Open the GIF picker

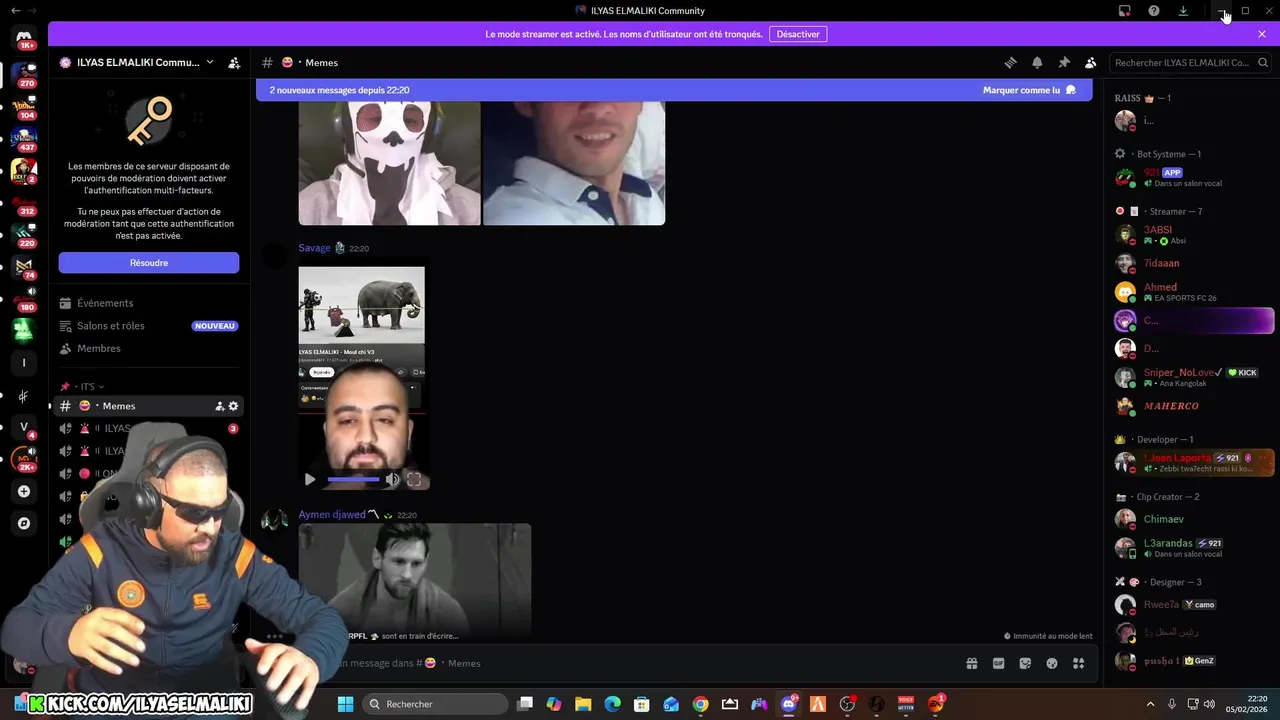point(998,663)
